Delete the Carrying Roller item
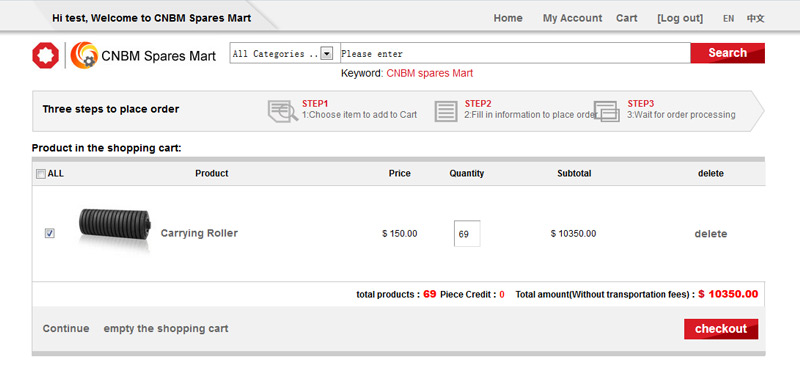800x383 pixels. [711, 234]
